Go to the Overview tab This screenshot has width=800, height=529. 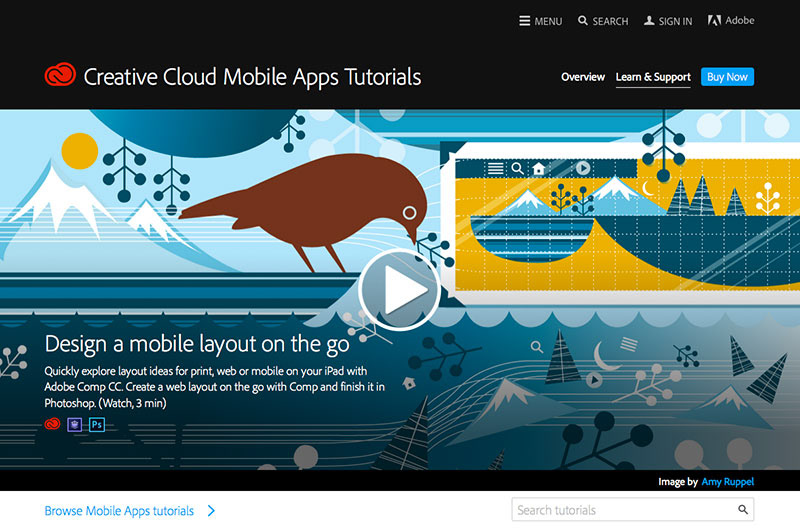[583, 77]
